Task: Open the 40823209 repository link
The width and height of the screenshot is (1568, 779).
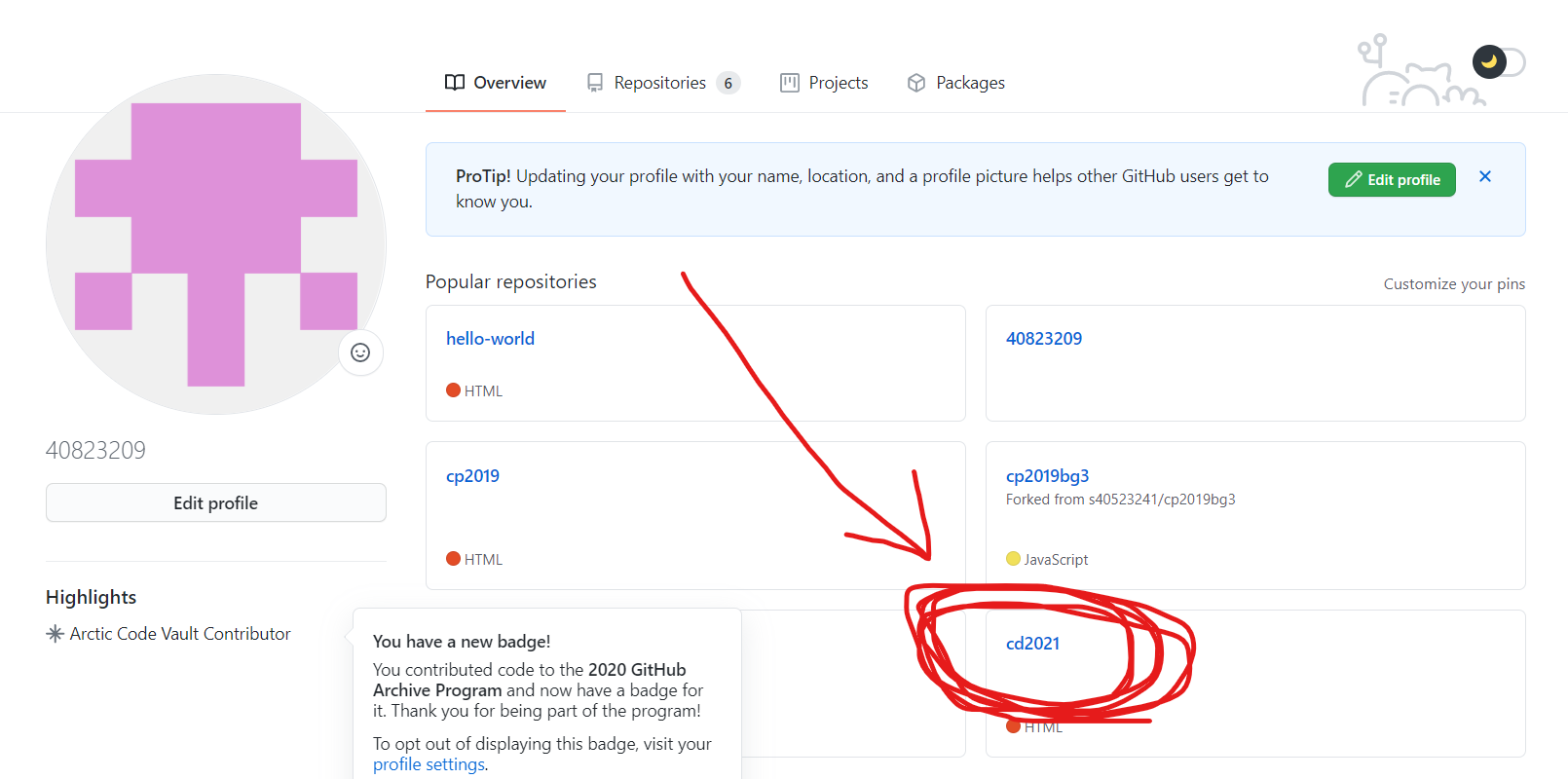Action: [1044, 339]
